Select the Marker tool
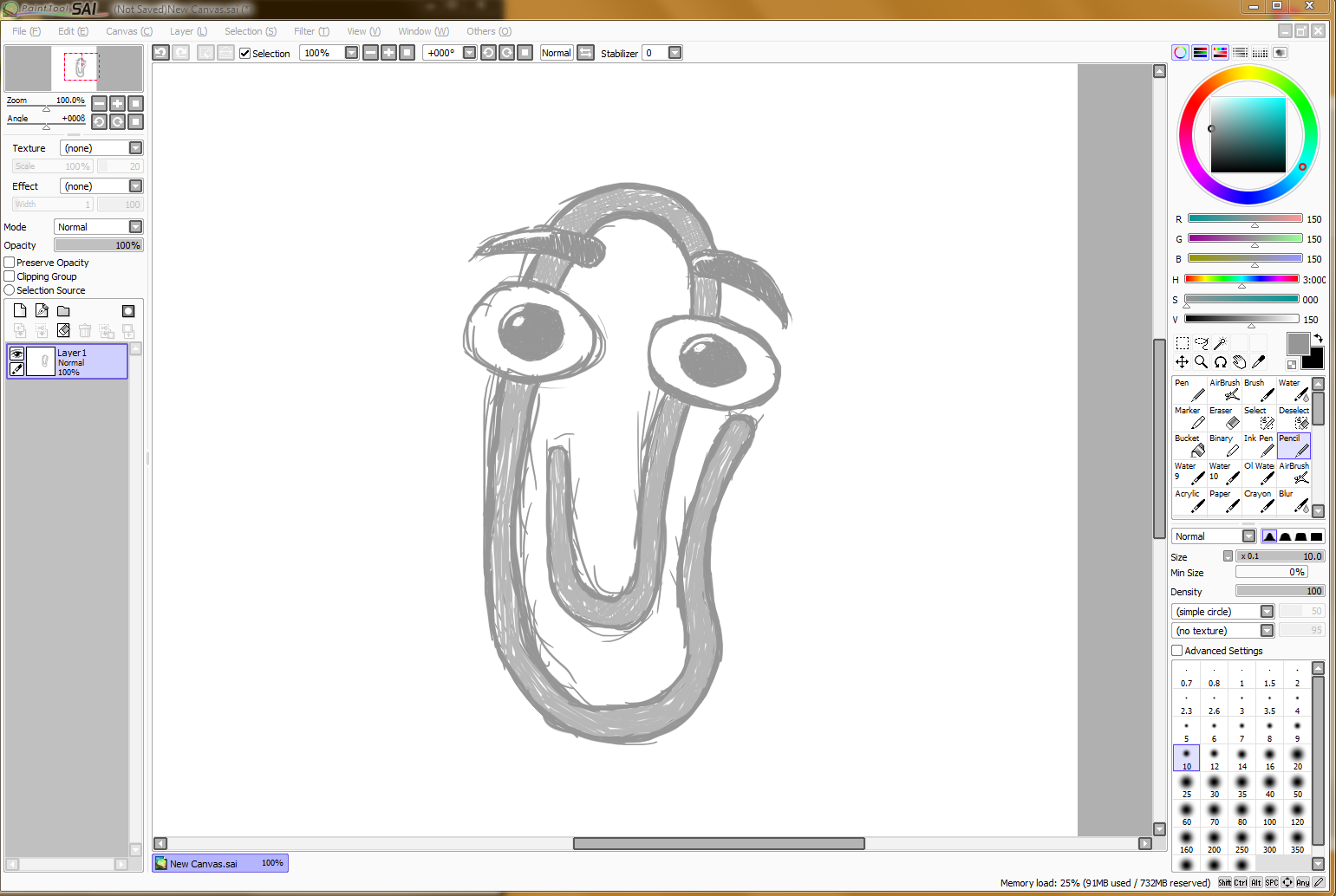1336x896 pixels. click(x=1189, y=418)
